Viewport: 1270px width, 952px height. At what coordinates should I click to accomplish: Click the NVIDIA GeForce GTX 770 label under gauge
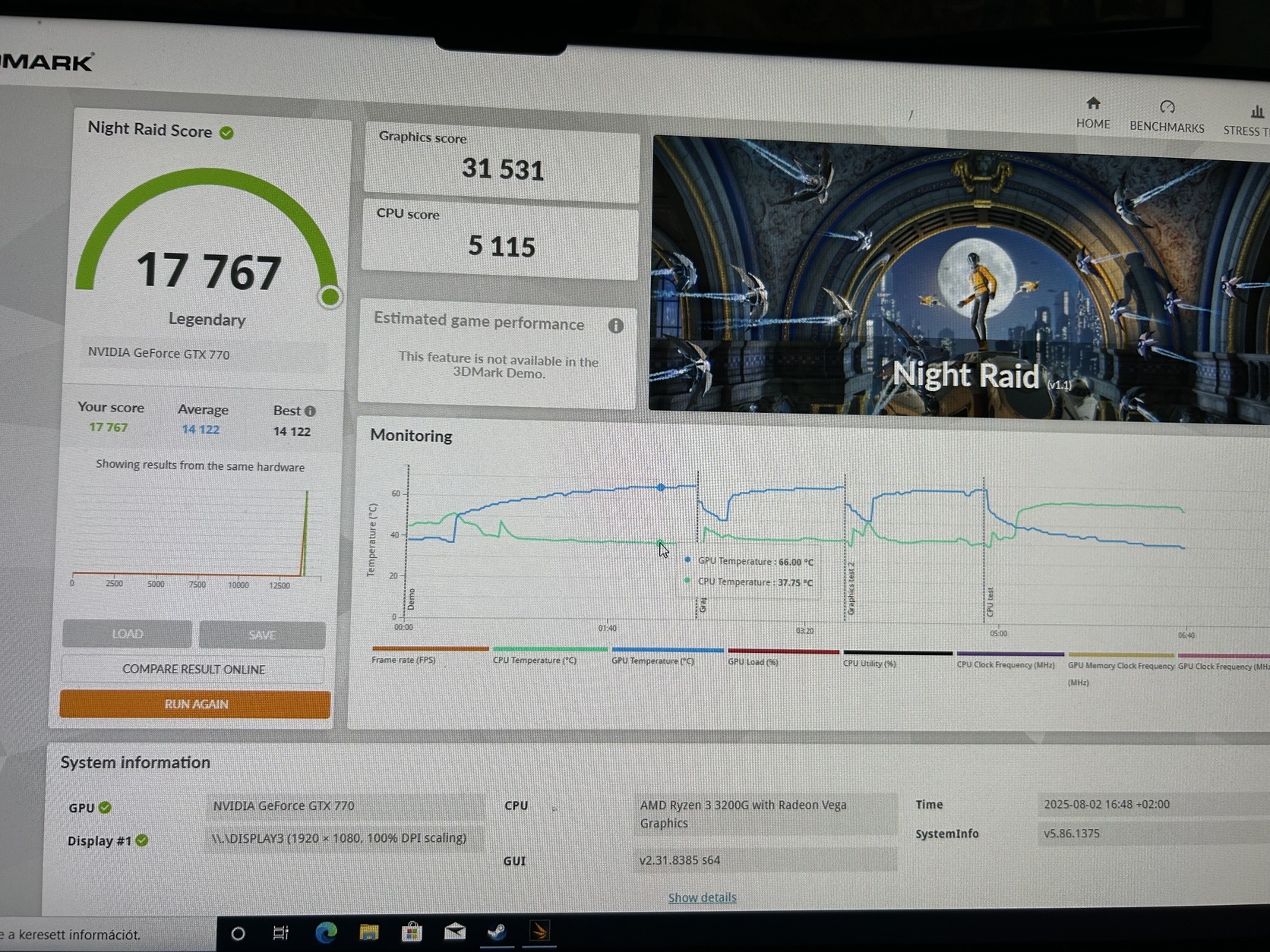click(159, 353)
